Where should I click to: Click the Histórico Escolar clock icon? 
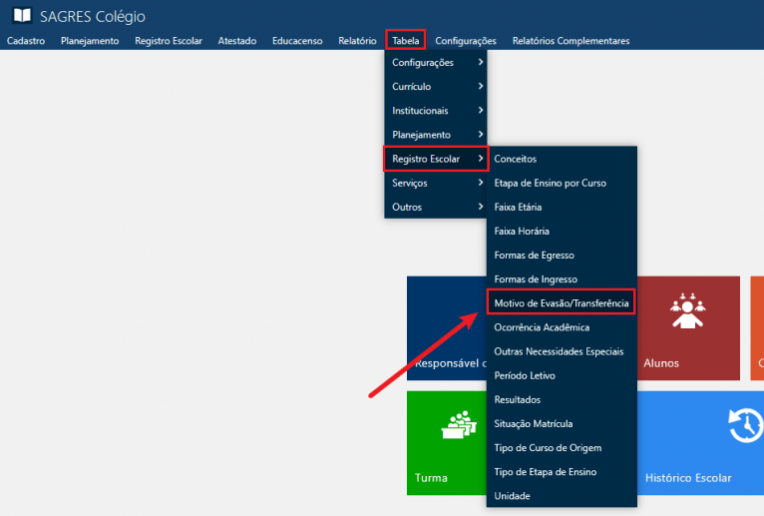pyautogui.click(x=744, y=427)
